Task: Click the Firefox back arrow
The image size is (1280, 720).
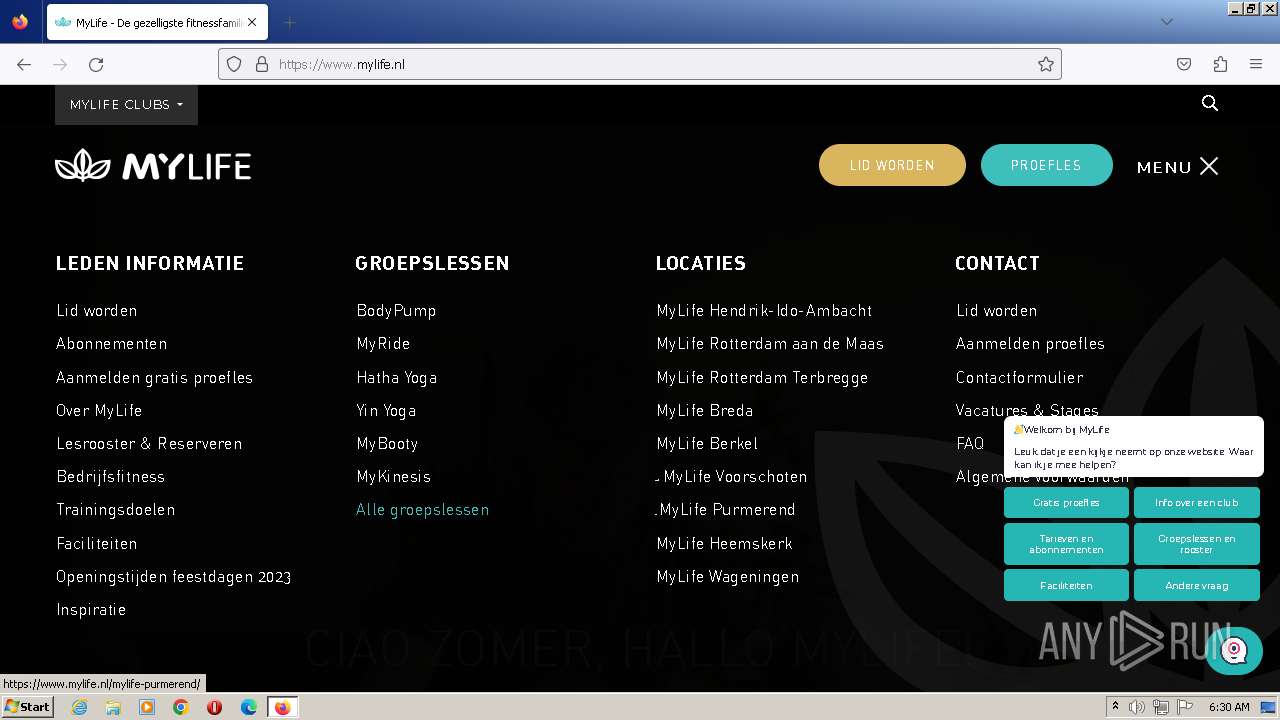Action: click(24, 64)
